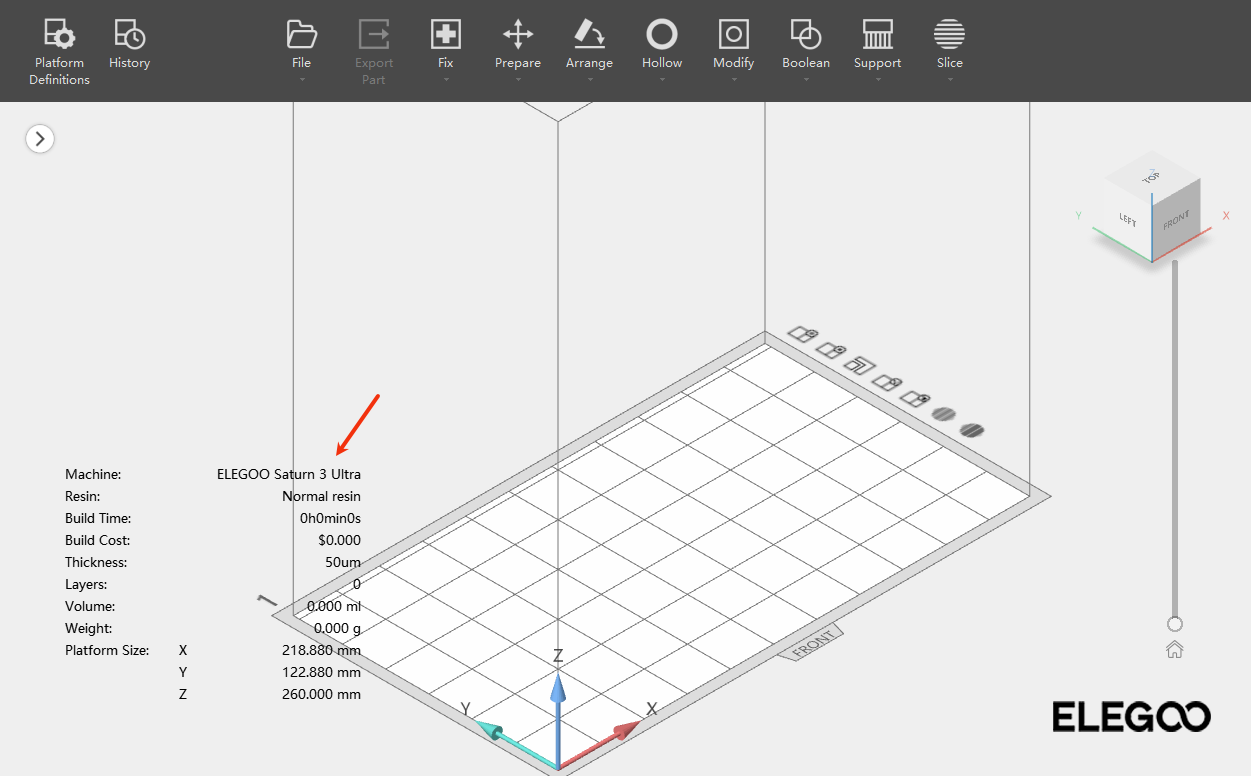Click the 0.000 g weight value
Viewport: 1251px width, 776px height.
(x=337, y=628)
